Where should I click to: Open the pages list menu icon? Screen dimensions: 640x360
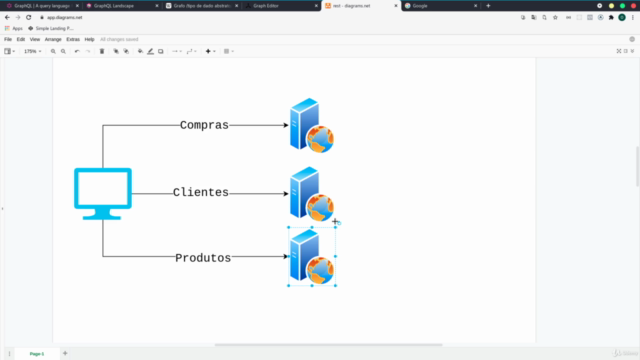9,354
